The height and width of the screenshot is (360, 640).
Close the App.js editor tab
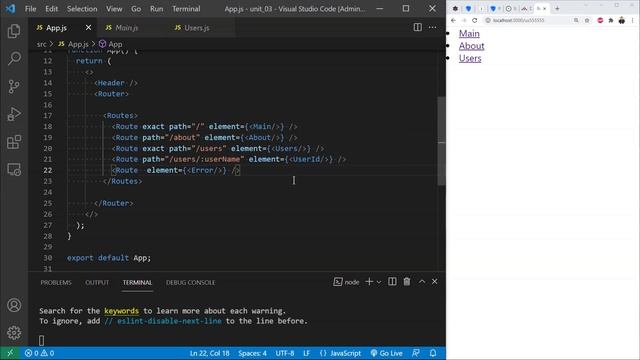tap(89, 27)
